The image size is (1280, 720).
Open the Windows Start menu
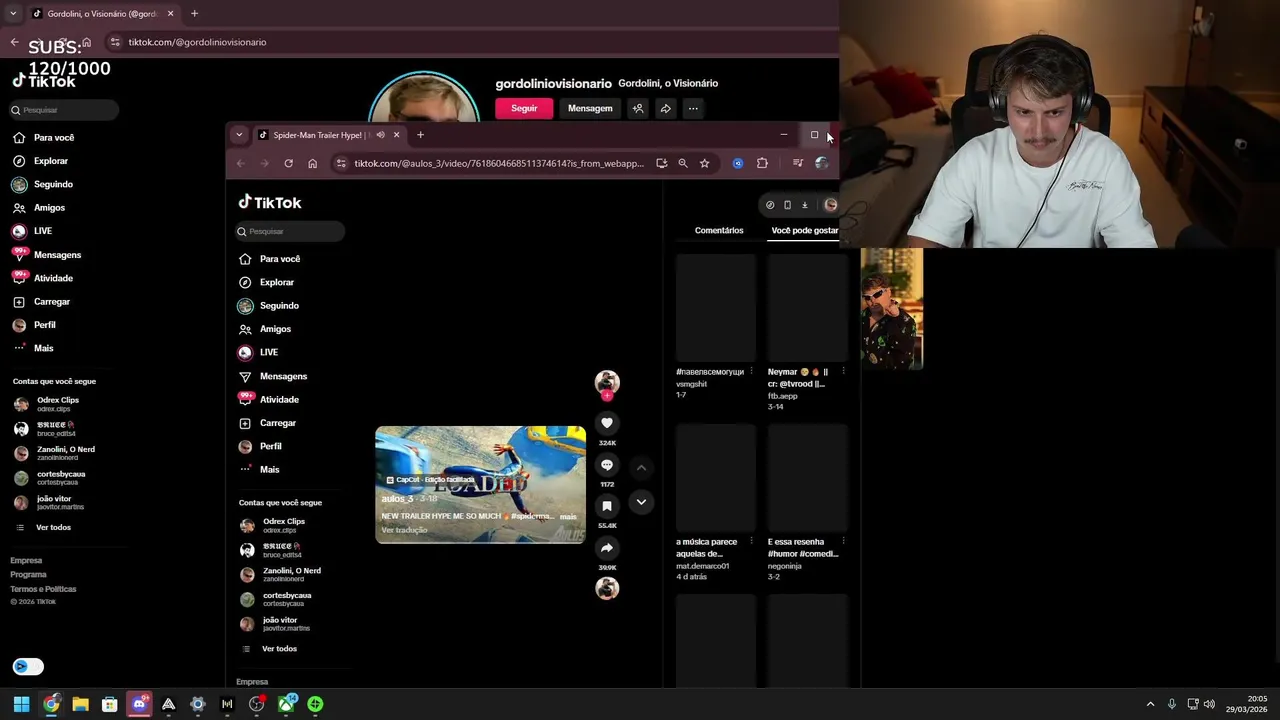pos(21,704)
